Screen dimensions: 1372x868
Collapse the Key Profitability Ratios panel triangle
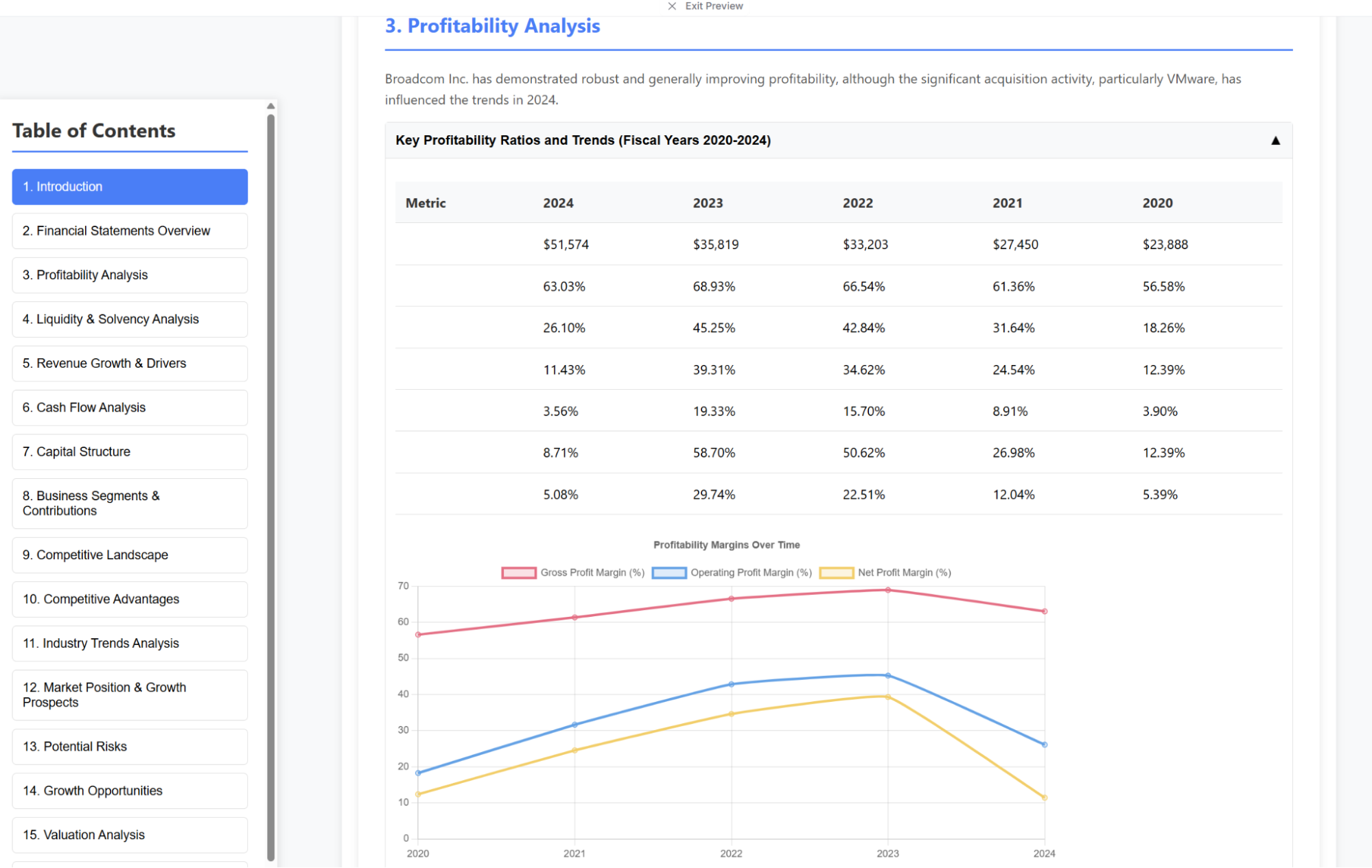click(x=1275, y=141)
